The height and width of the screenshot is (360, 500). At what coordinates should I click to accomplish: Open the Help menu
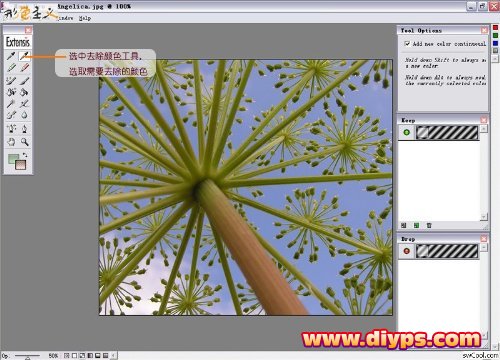85,18
